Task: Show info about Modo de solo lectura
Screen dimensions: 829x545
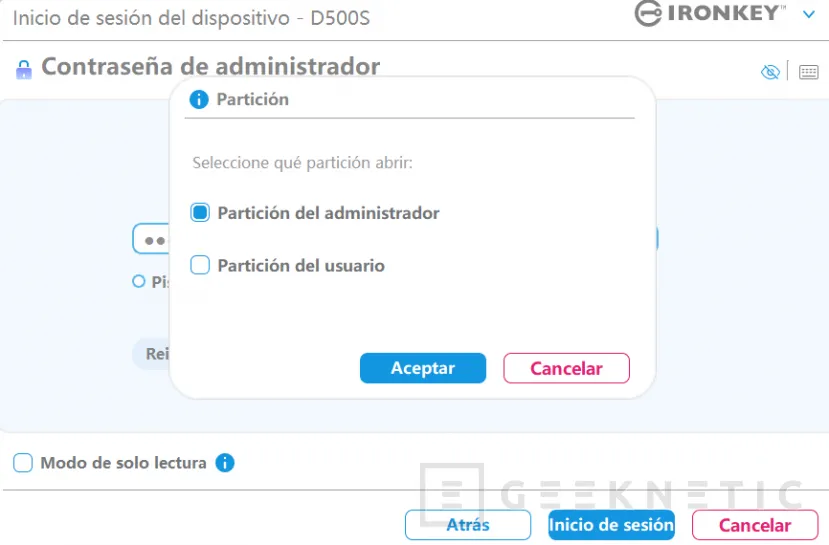Action: pyautogui.click(x=225, y=463)
